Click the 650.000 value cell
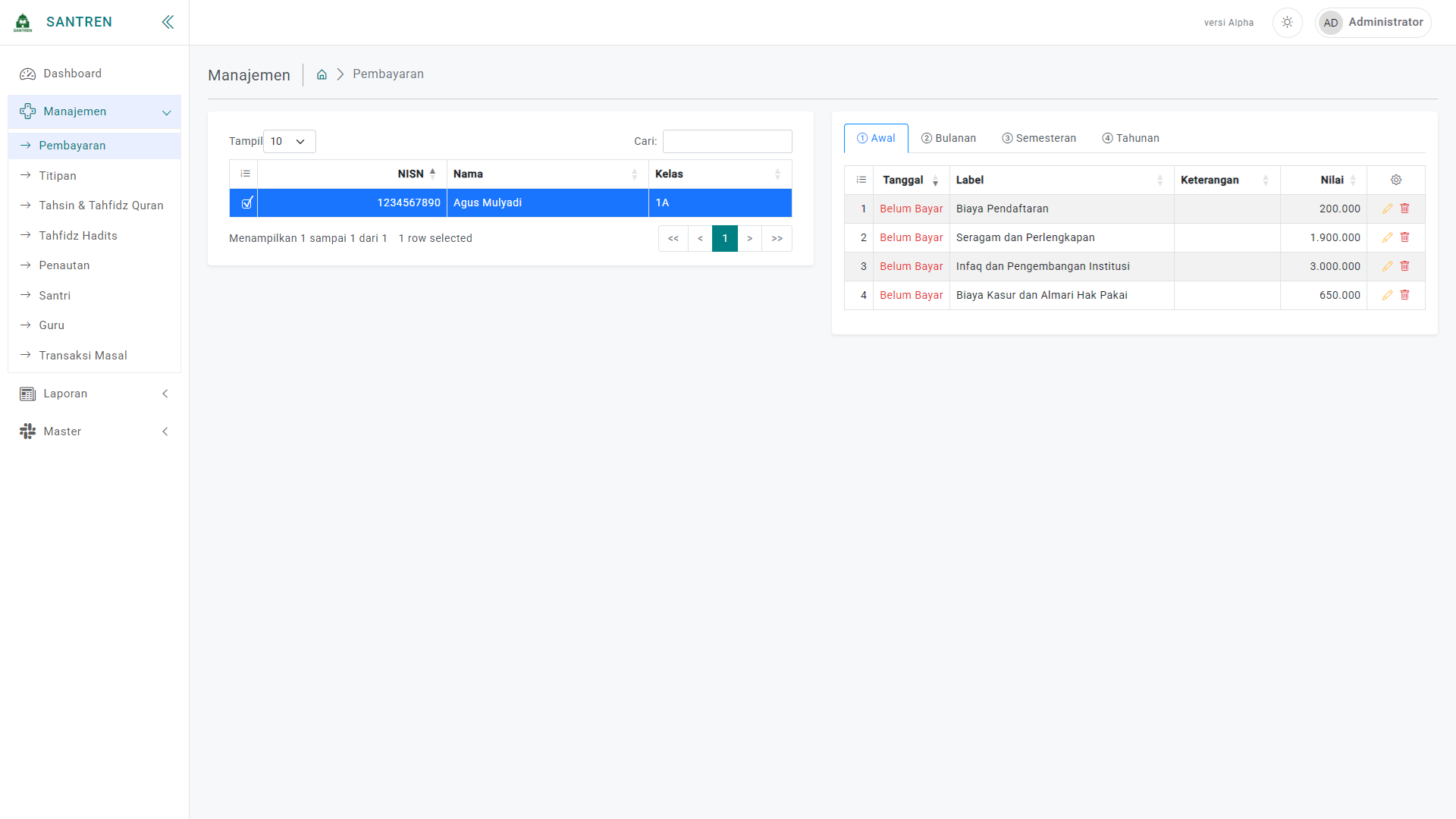The width and height of the screenshot is (1456, 819). coord(1323,295)
